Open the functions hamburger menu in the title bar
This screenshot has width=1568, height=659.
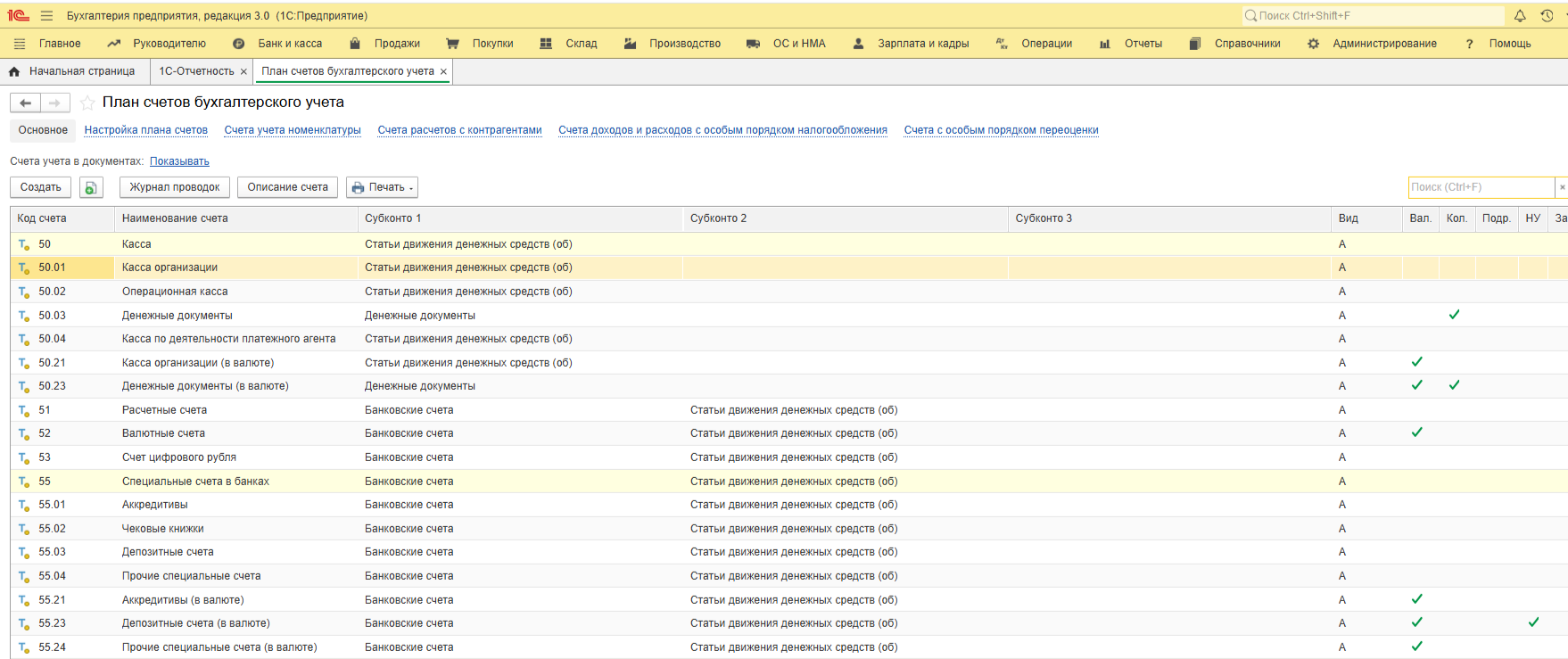46,15
